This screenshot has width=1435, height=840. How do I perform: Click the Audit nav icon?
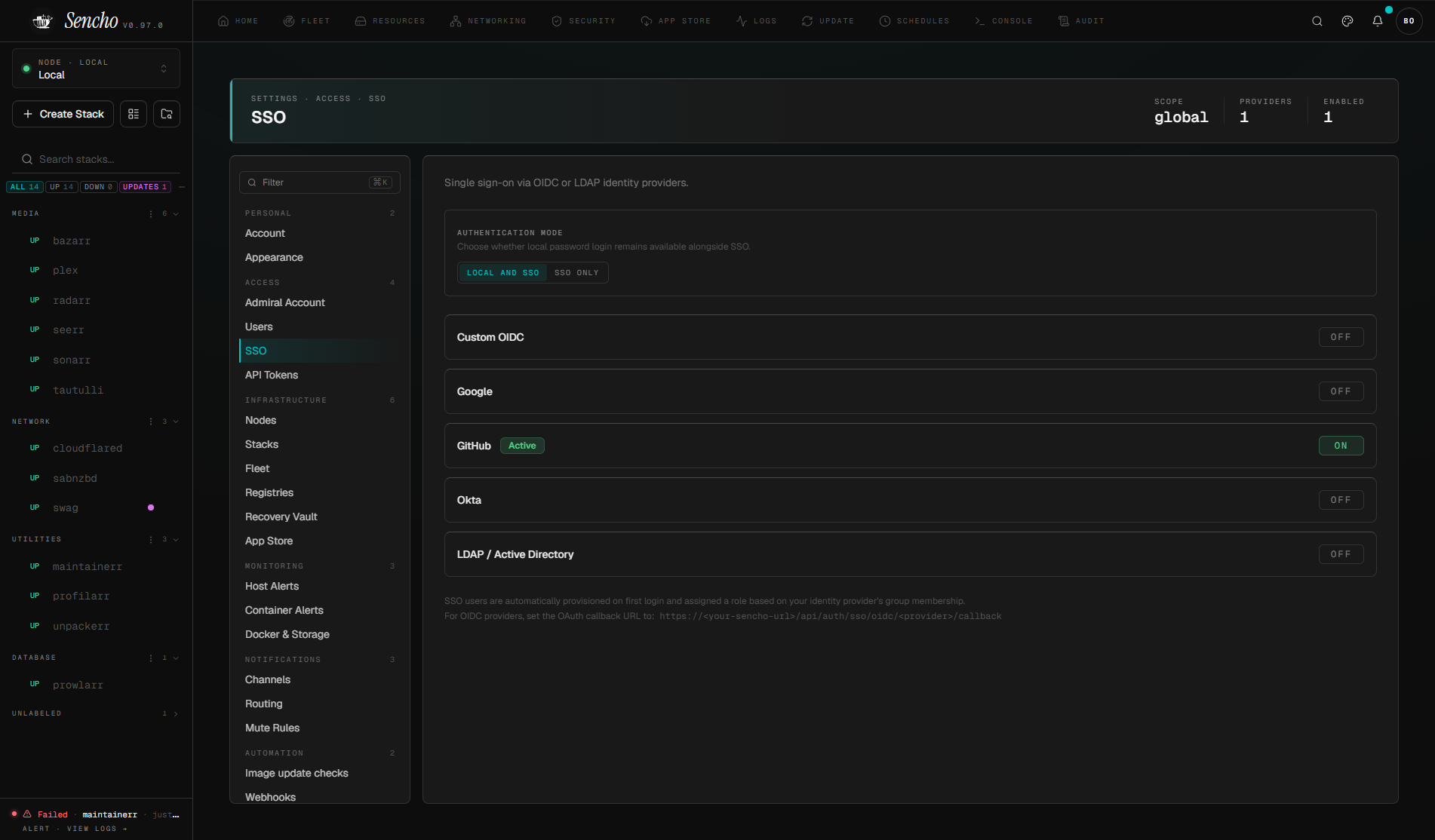coord(1064,21)
